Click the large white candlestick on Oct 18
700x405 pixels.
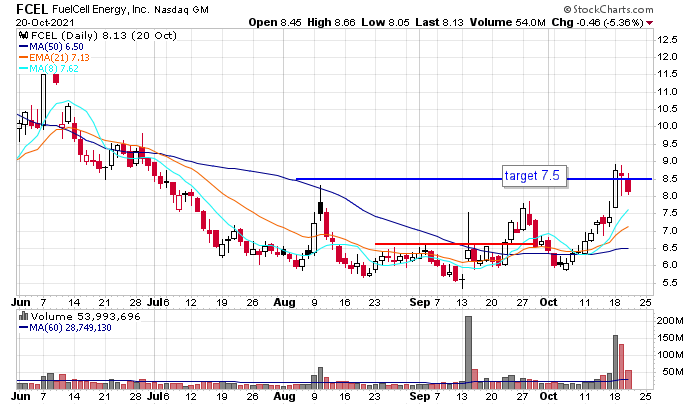615,188
